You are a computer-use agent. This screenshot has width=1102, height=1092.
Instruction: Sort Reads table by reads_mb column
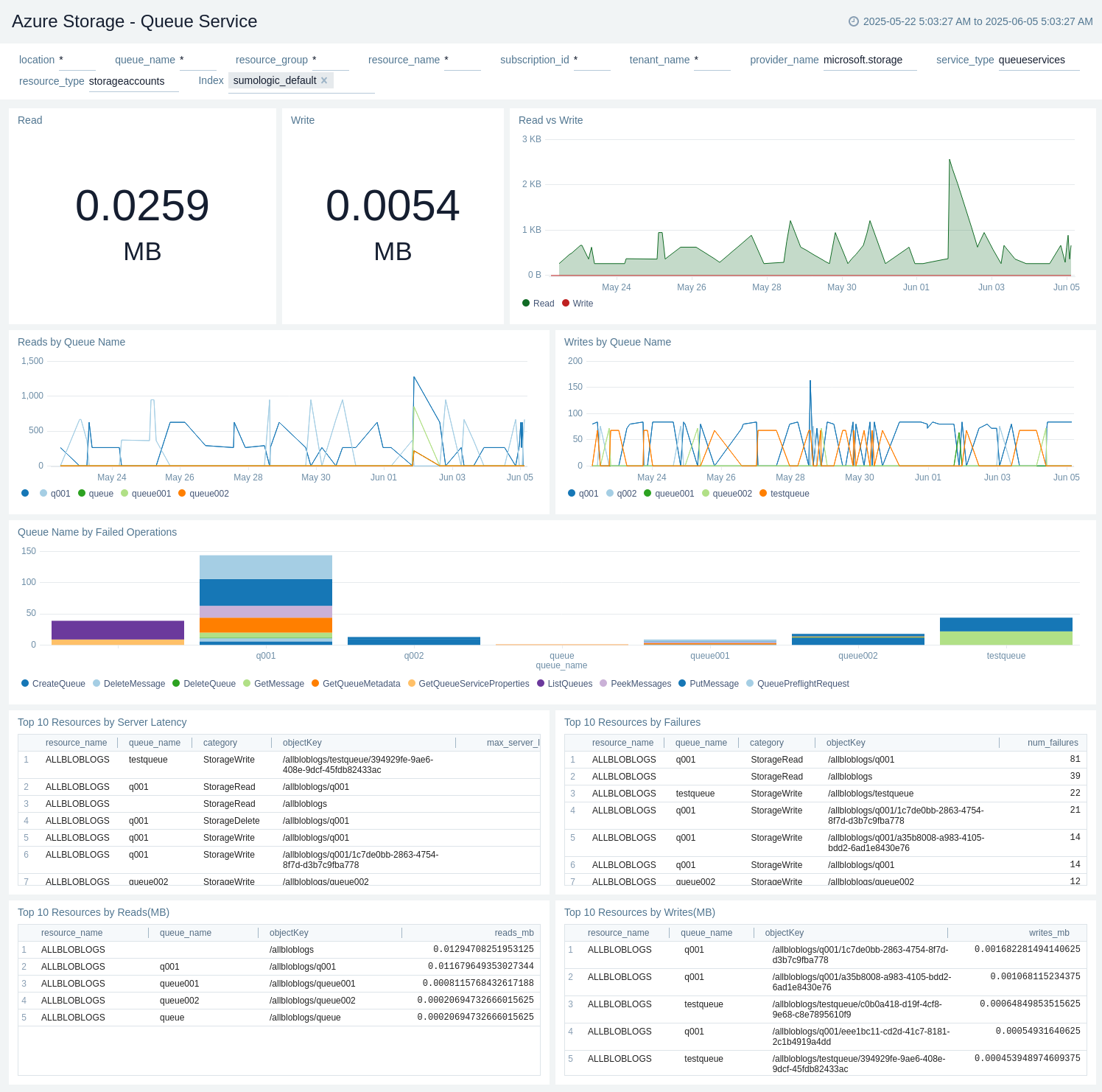pos(514,933)
